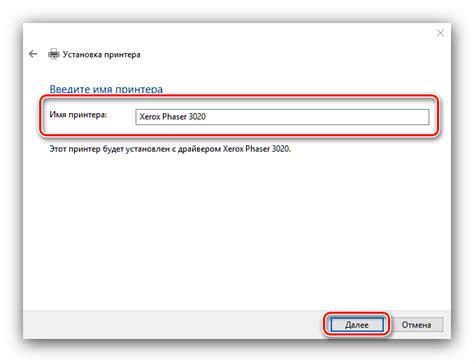Click the 'Этот принтер будет установлен' message

170,149
